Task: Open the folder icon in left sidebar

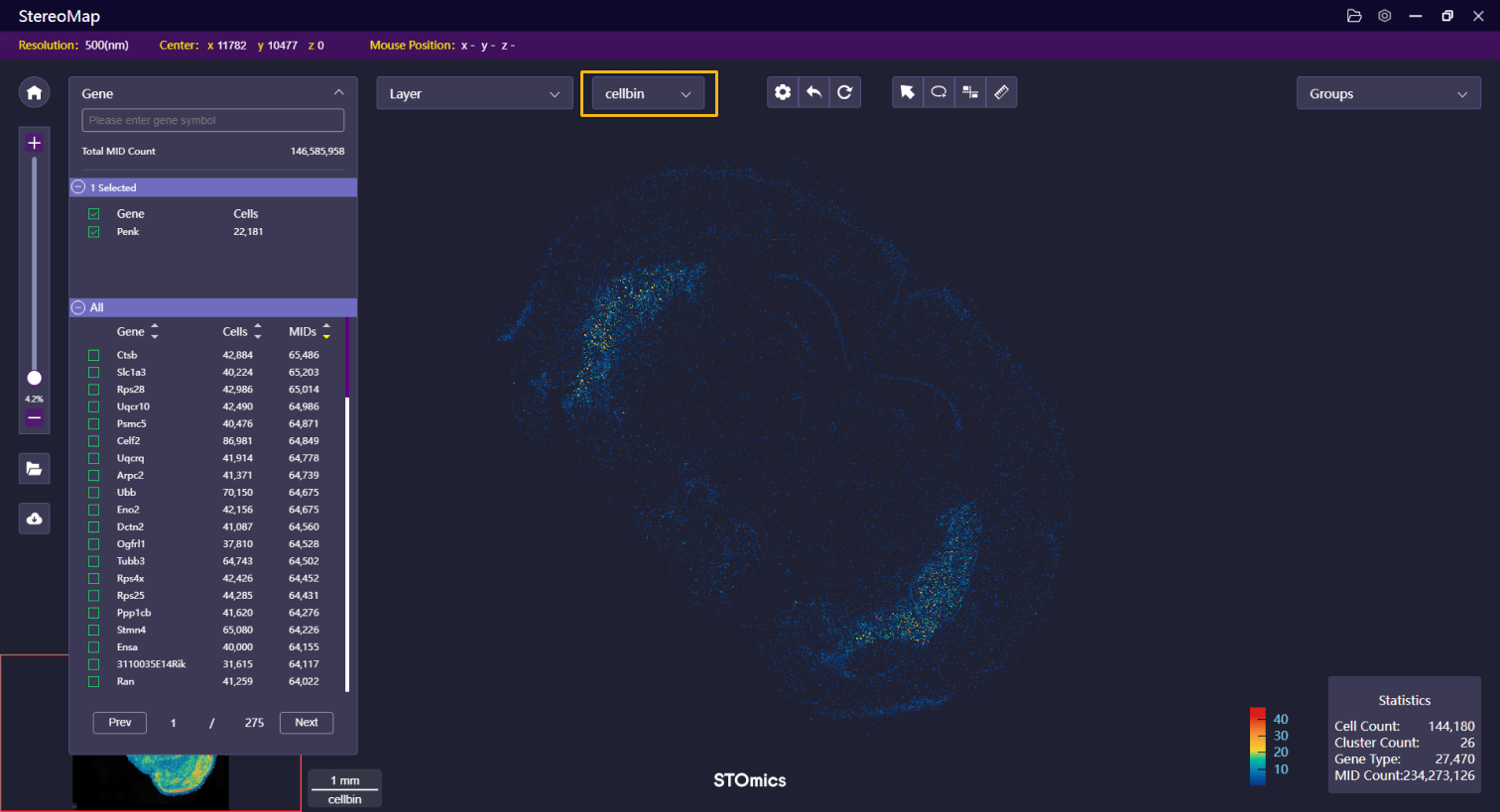Action: (x=34, y=469)
